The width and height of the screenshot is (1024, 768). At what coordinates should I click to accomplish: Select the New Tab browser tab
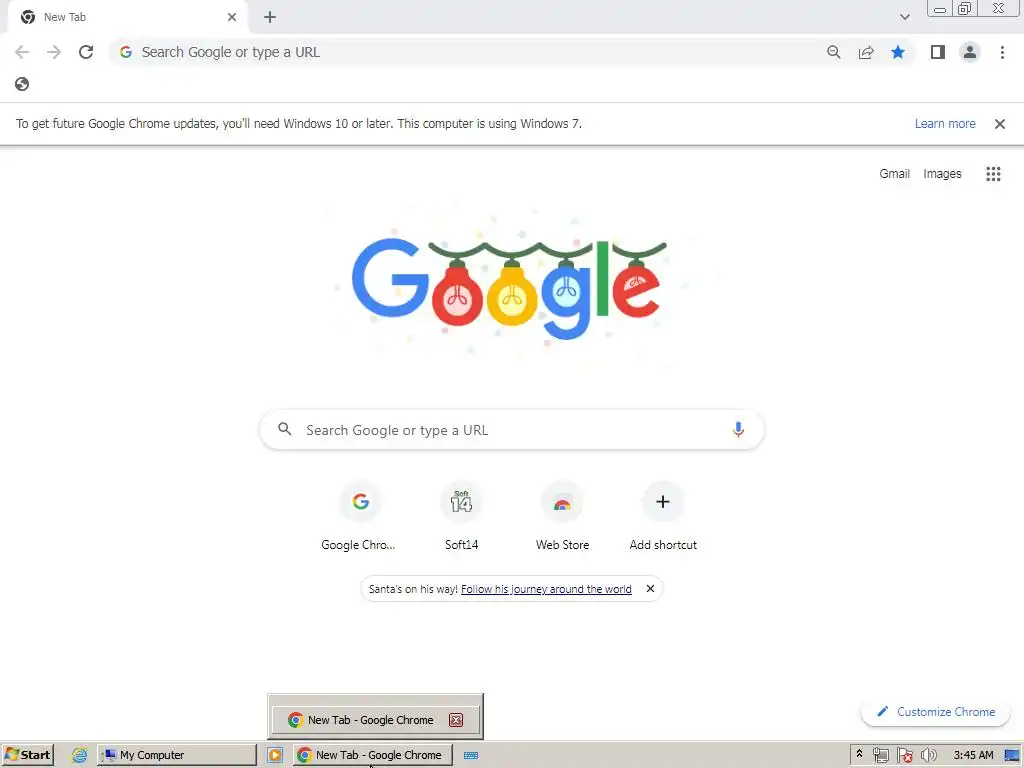[x=128, y=17]
